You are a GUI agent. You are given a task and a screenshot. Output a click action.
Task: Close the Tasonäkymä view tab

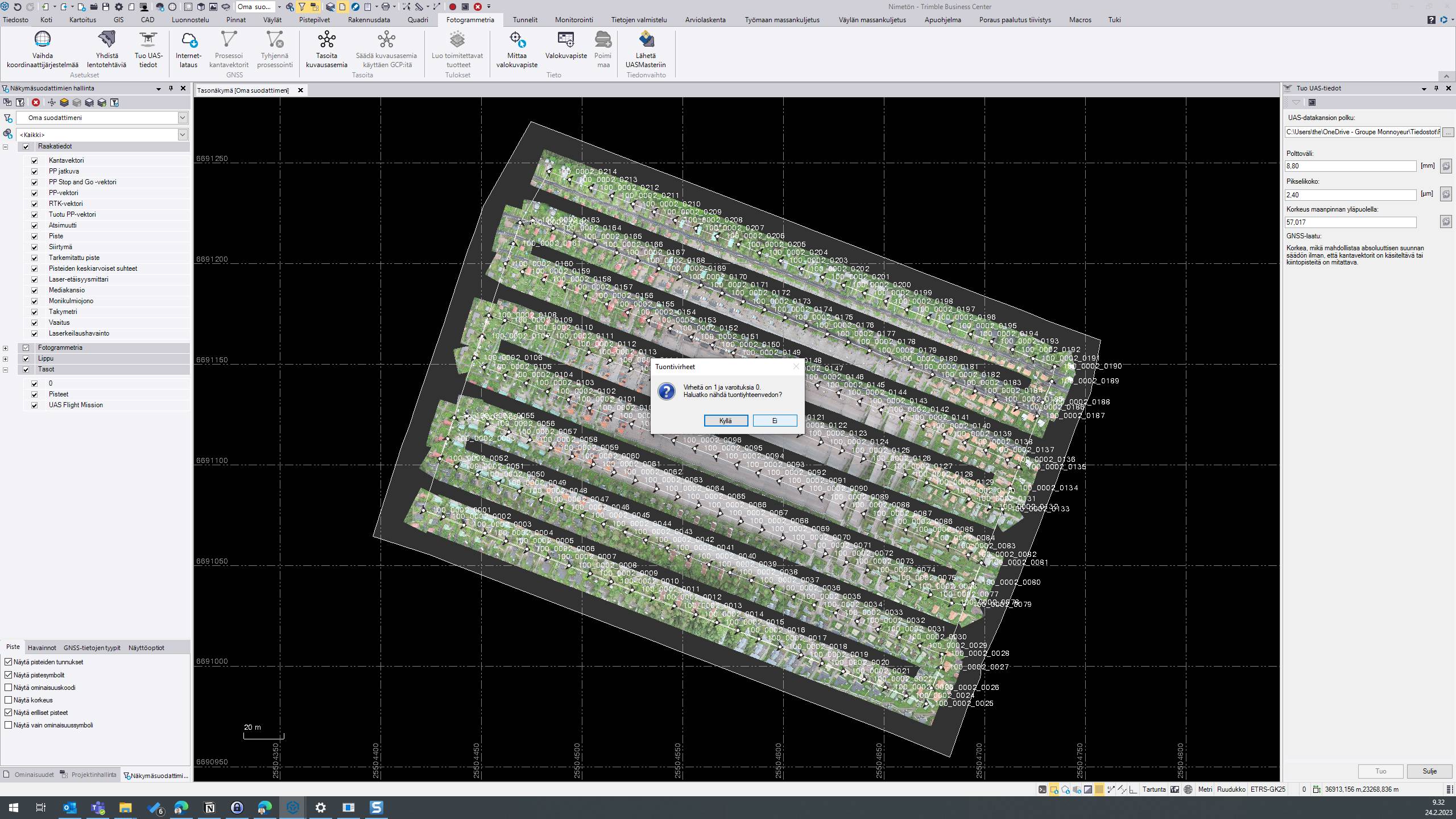click(301, 90)
